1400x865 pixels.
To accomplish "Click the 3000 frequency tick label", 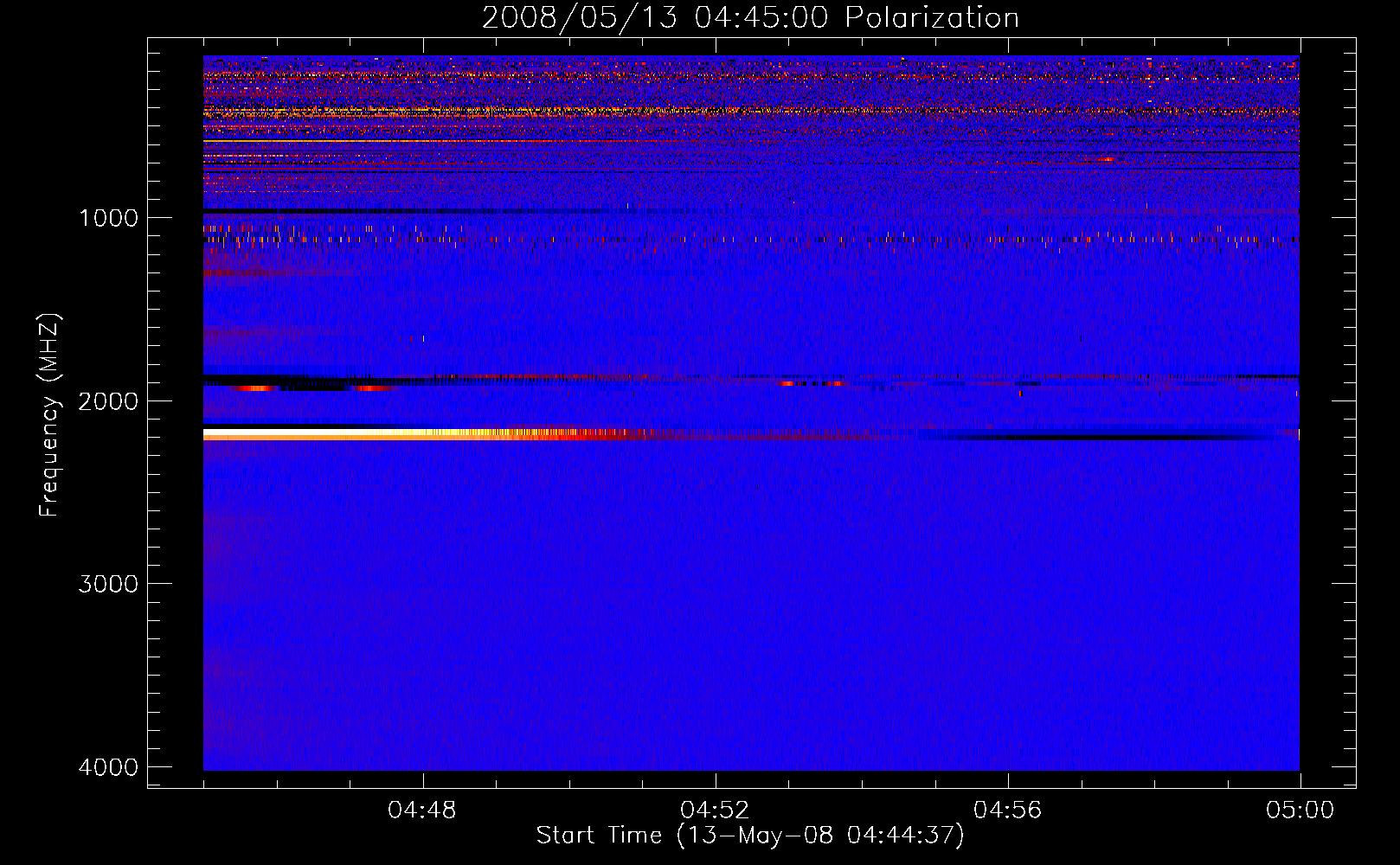I will coord(108,584).
